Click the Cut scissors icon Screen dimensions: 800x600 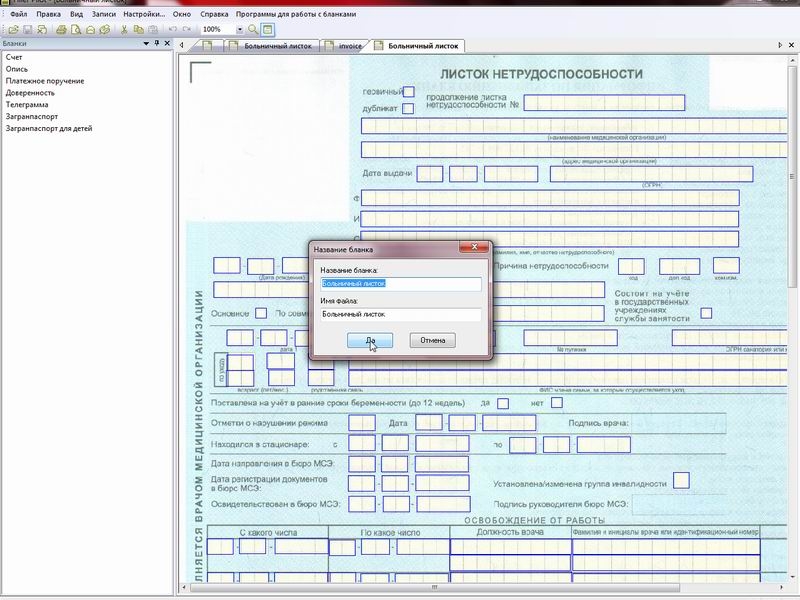click(124, 30)
